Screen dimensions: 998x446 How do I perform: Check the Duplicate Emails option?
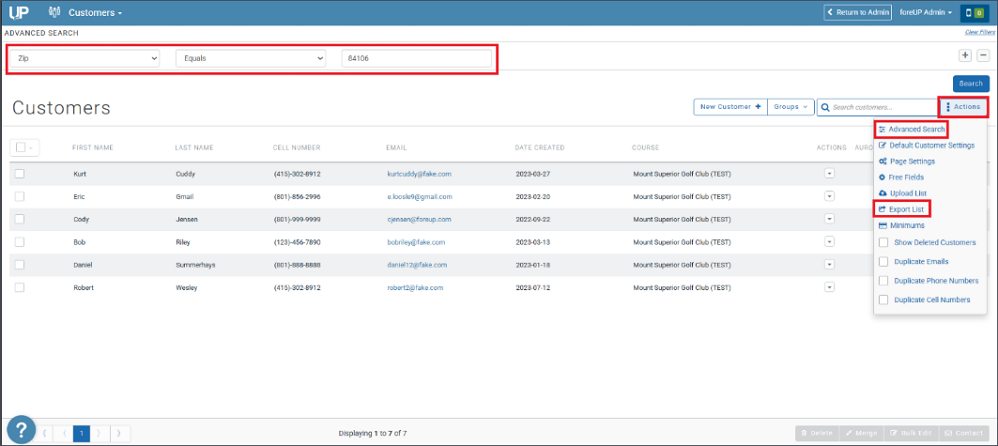tap(883, 261)
